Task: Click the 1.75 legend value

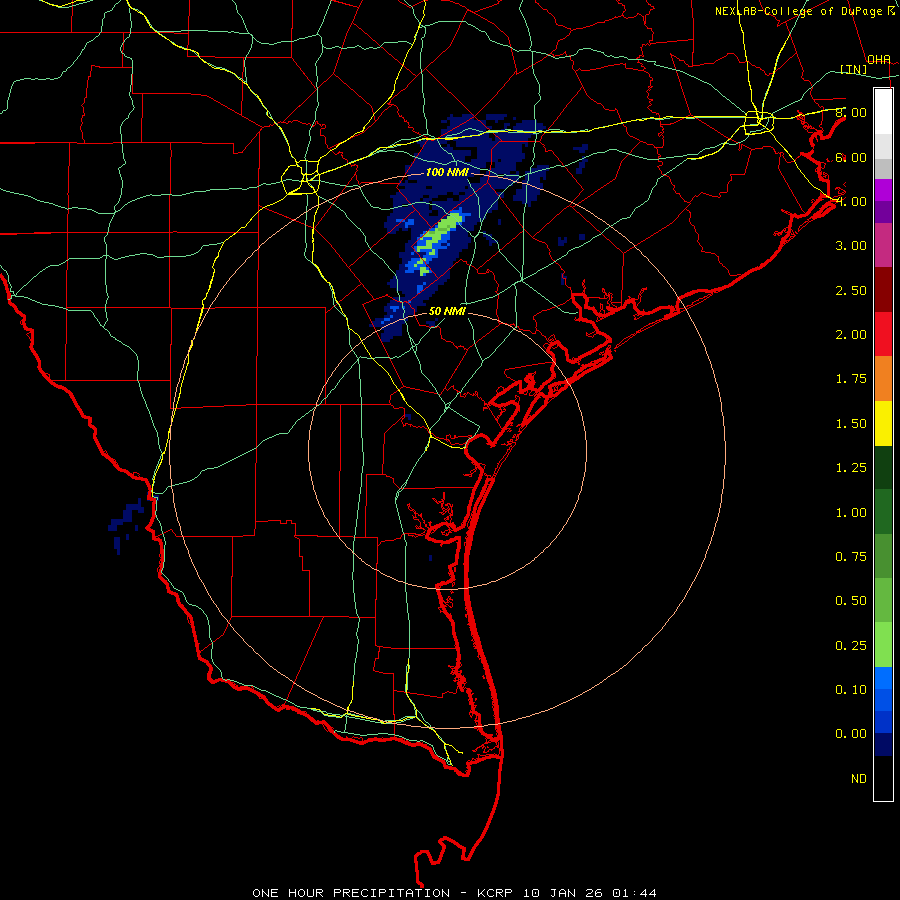Action: click(x=851, y=379)
